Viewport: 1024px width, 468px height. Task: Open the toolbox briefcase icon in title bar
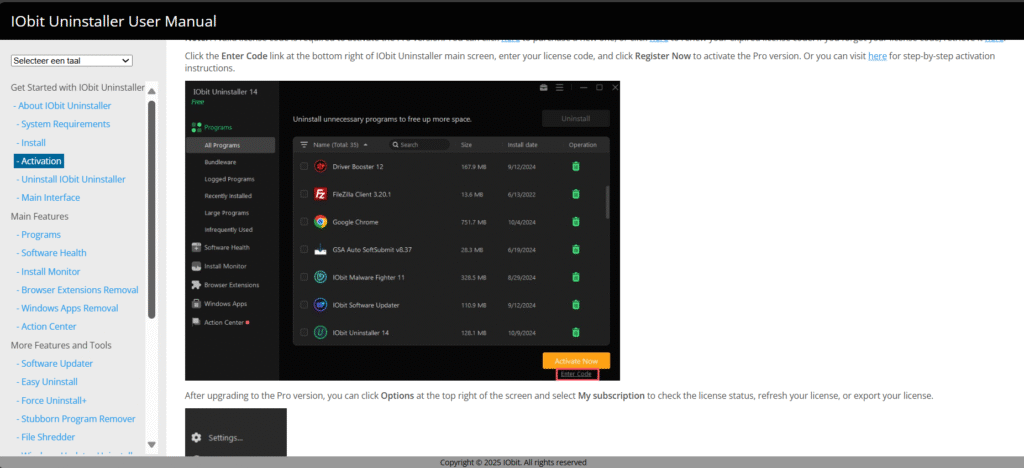pyautogui.click(x=543, y=87)
